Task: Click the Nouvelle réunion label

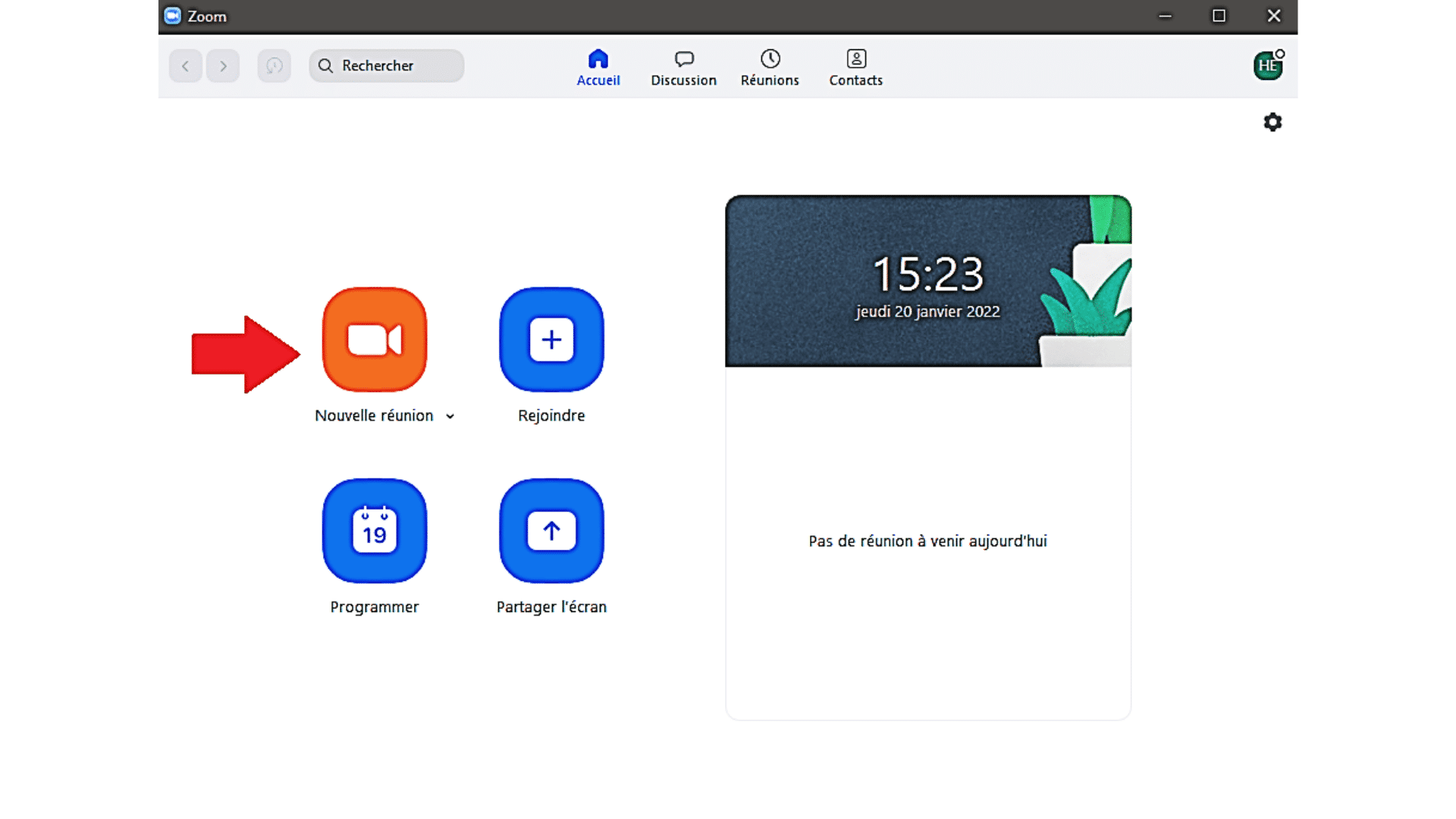Action: (374, 416)
